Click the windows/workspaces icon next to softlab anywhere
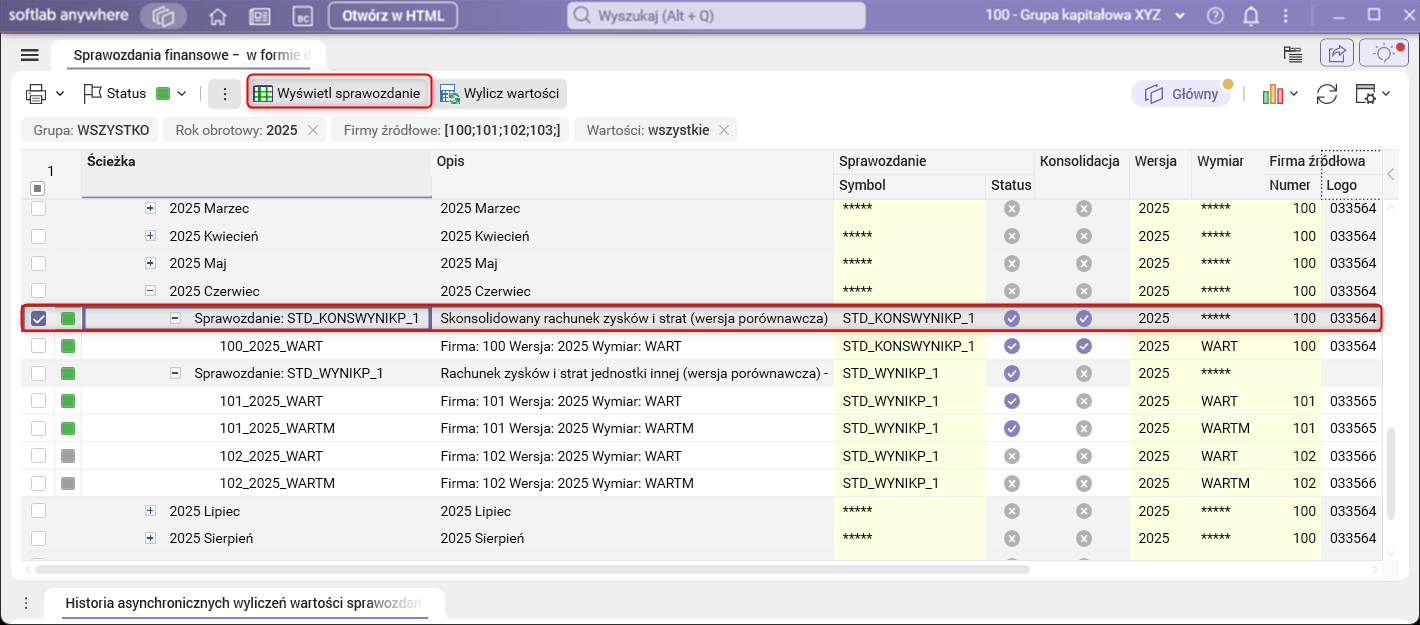This screenshot has height=625, width=1420. [163, 16]
